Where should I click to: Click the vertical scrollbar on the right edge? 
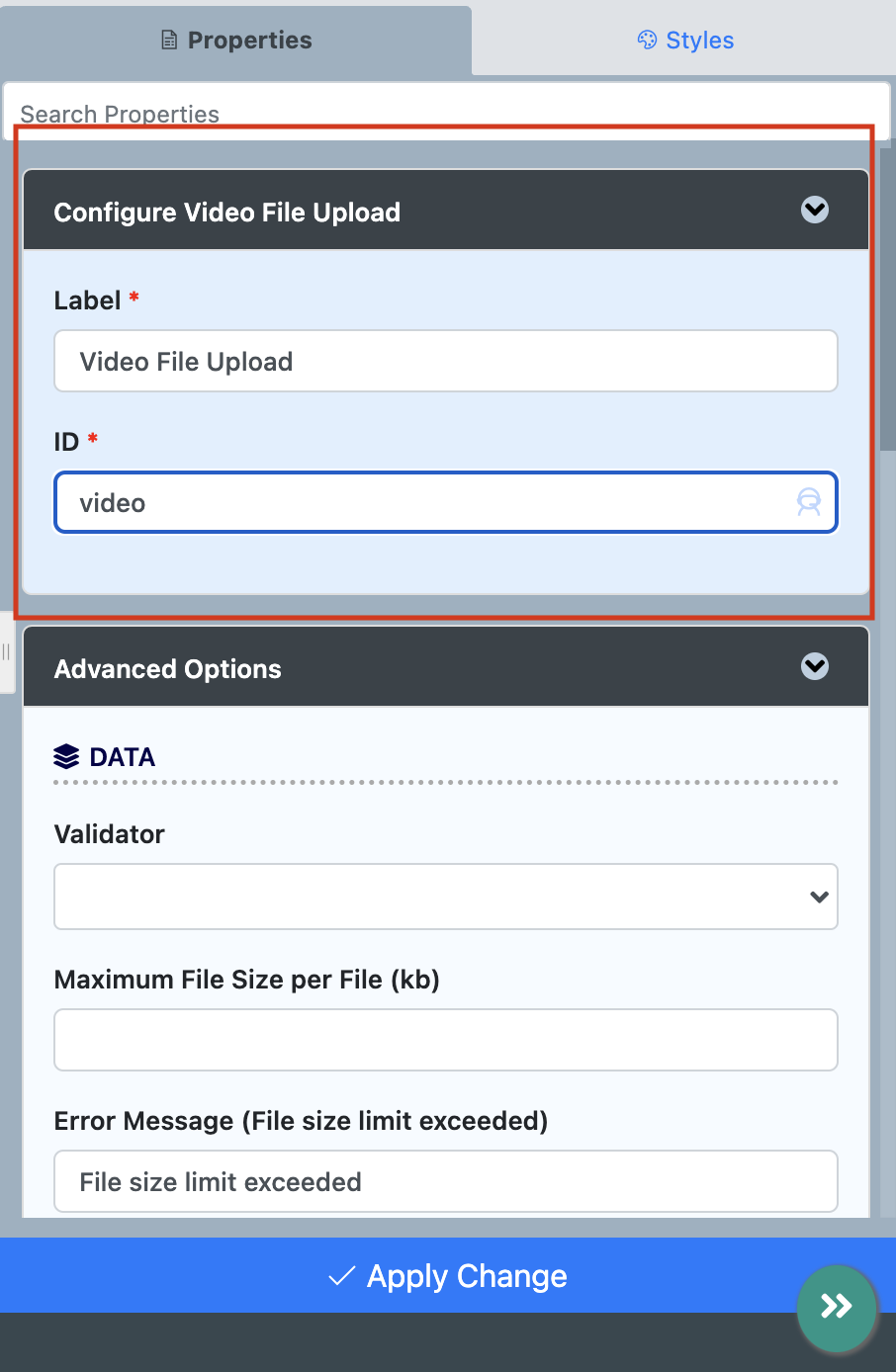[887, 297]
